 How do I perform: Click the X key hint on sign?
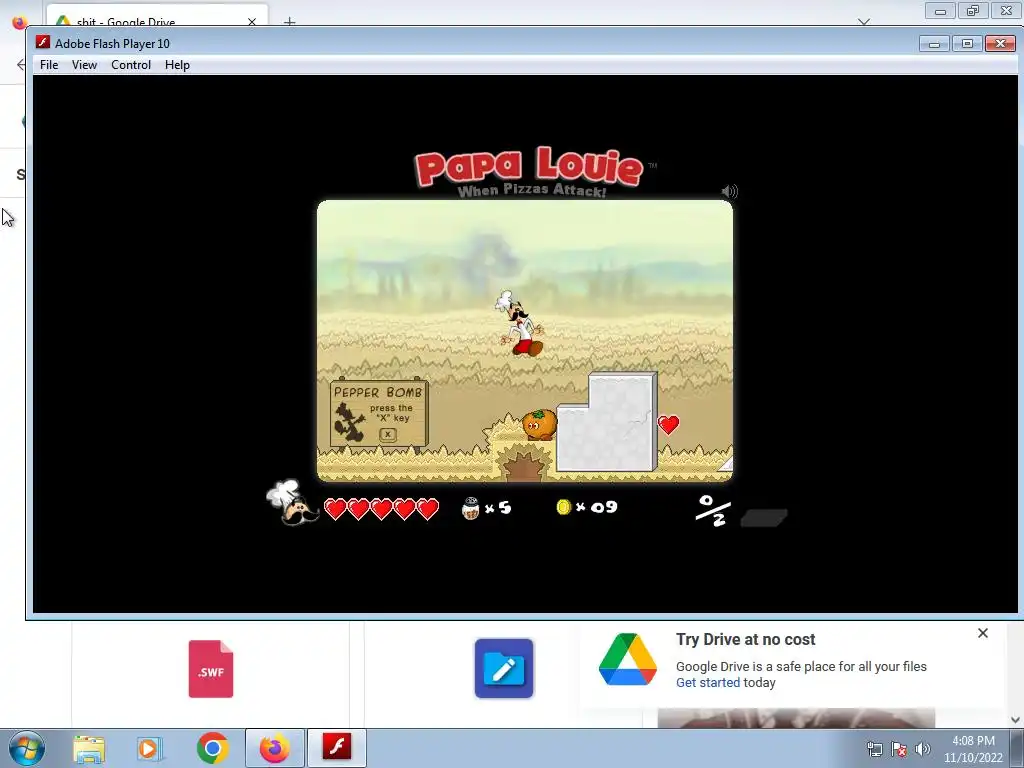coord(388,434)
